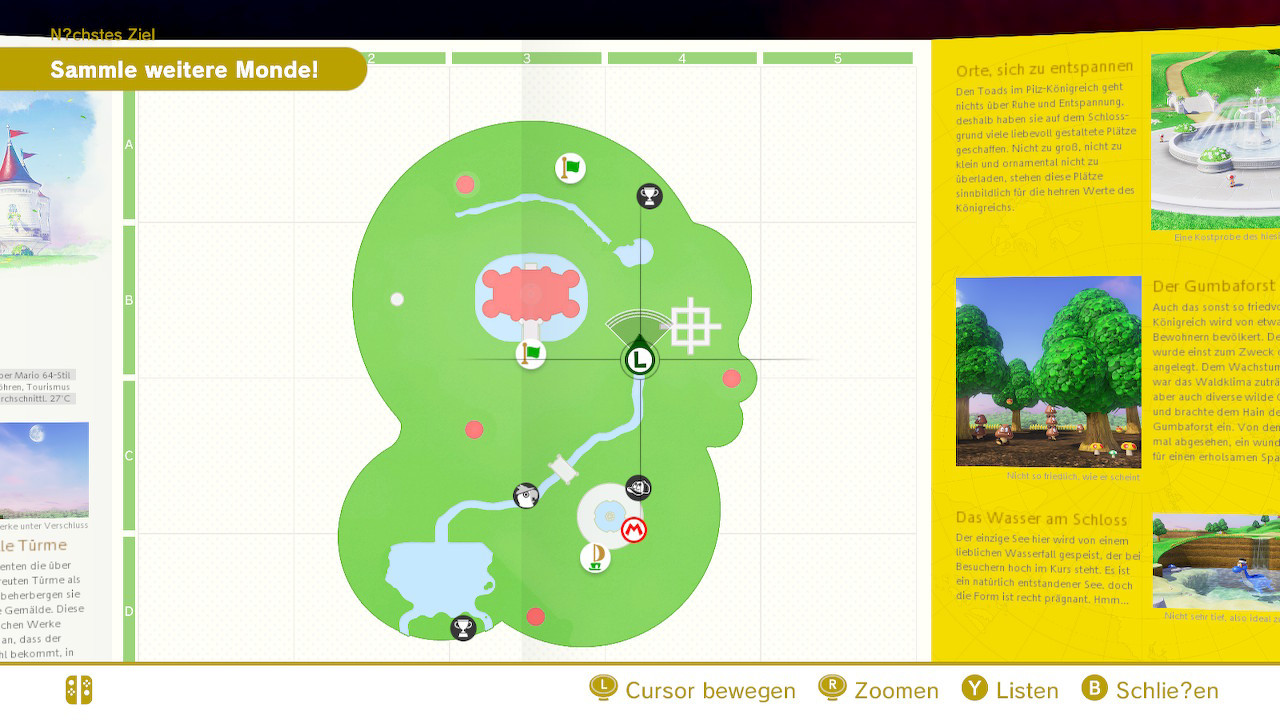Click the pink dot at the island's bottom
The image size is (1280, 720).
(536, 616)
